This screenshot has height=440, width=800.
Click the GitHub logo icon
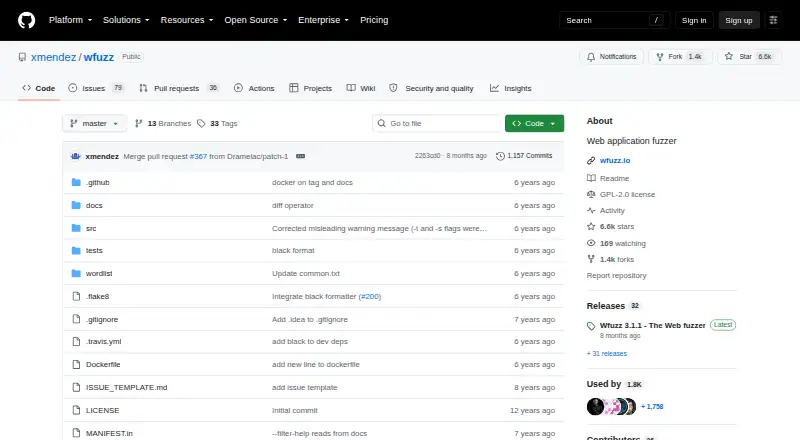[27, 20]
